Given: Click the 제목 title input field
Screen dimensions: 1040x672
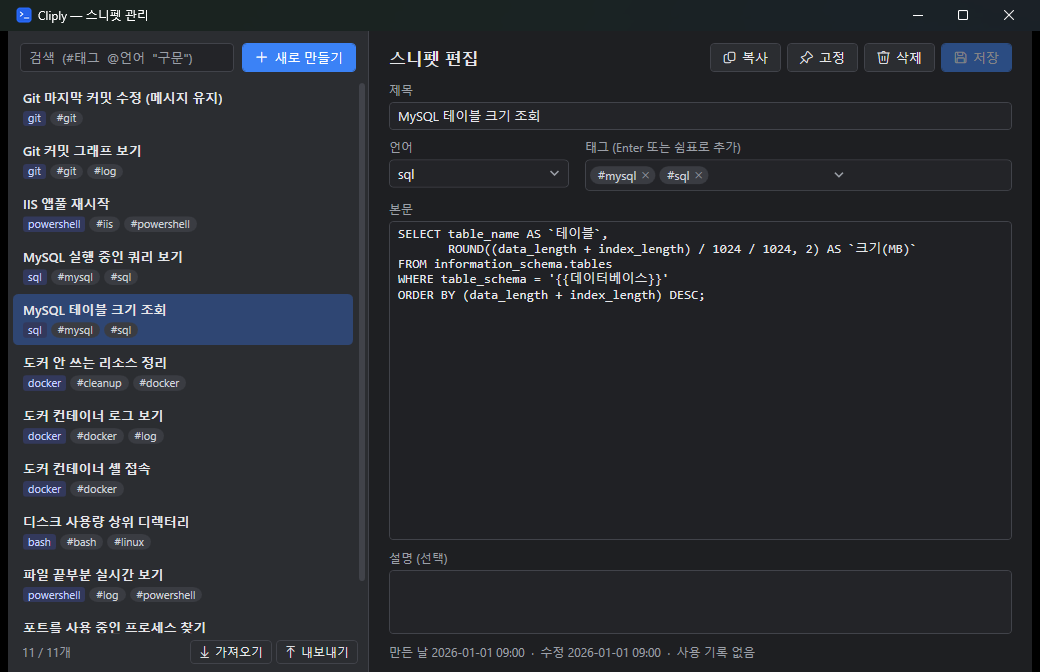Looking at the screenshot, I should [x=700, y=116].
